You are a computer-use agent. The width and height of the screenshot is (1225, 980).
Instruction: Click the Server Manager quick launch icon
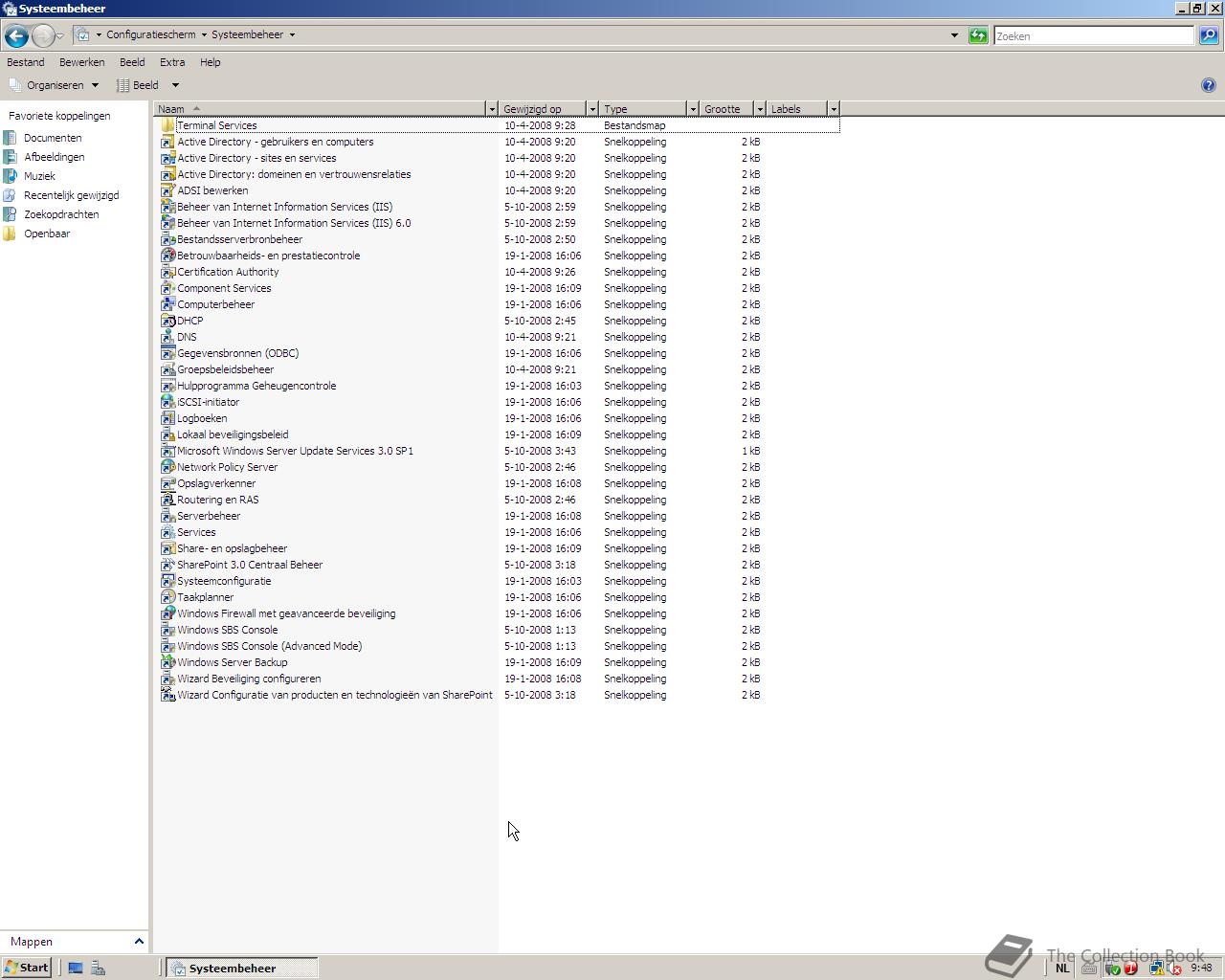pyautogui.click(x=98, y=969)
